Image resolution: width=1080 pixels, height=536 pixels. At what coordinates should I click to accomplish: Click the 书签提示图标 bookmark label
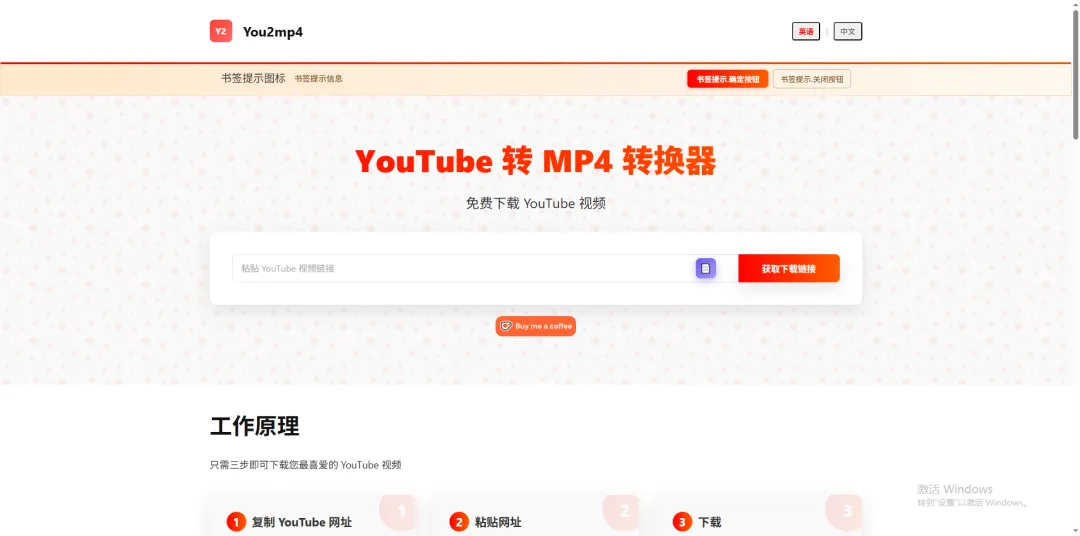click(253, 79)
